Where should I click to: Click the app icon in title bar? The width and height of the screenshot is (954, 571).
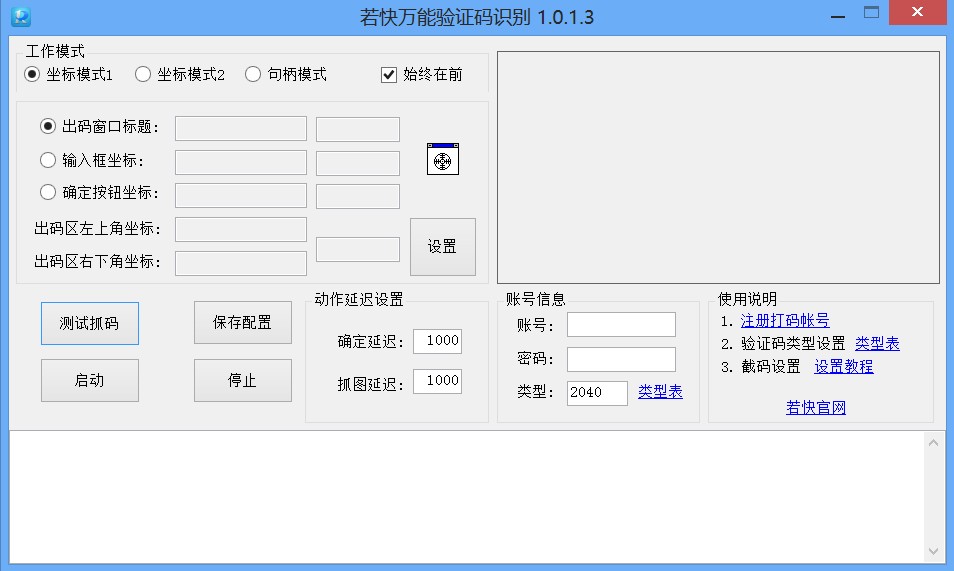(21, 17)
